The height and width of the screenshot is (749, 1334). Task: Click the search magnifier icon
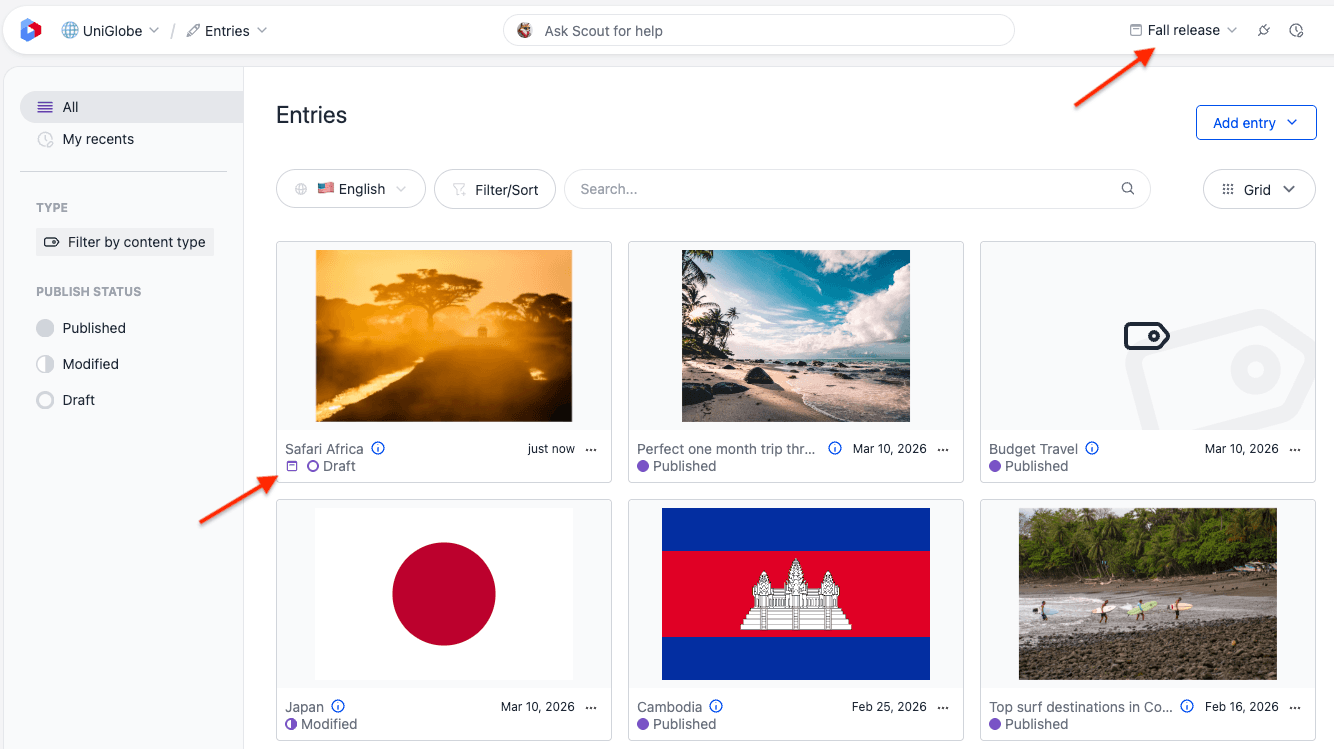point(1128,189)
